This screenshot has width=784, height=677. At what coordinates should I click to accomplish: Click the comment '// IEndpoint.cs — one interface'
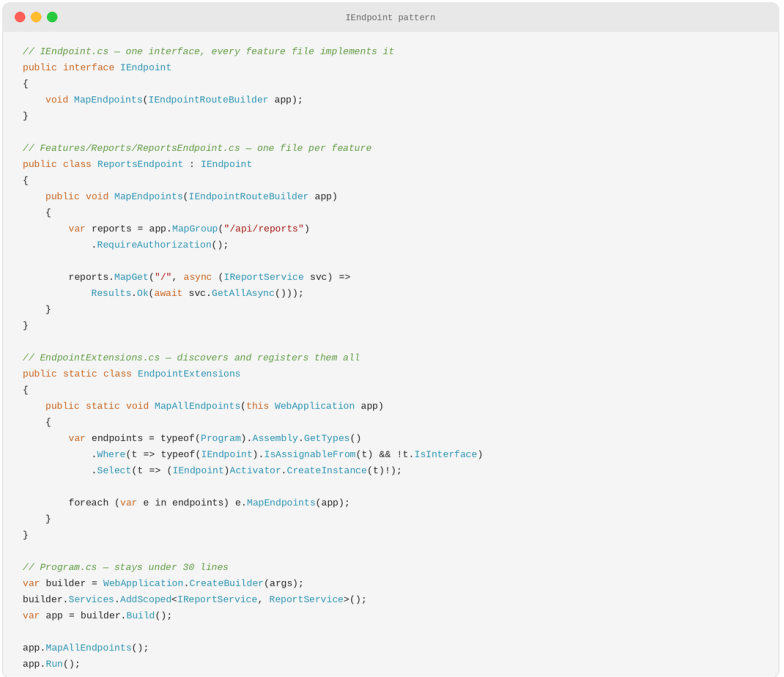tap(208, 51)
